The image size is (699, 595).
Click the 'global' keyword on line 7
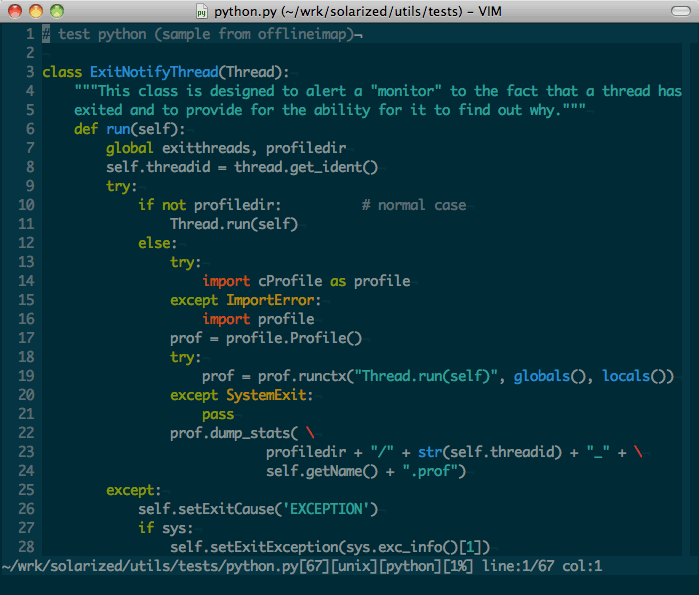click(x=130, y=148)
